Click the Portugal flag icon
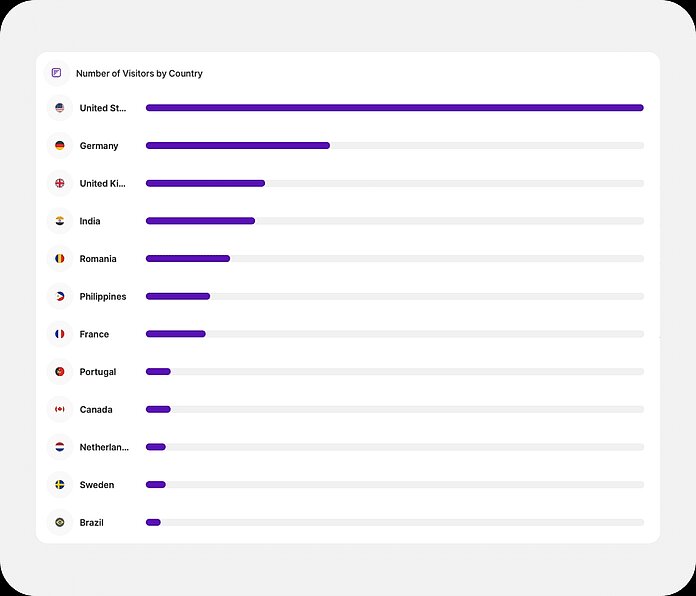This screenshot has width=696, height=596. coord(60,372)
